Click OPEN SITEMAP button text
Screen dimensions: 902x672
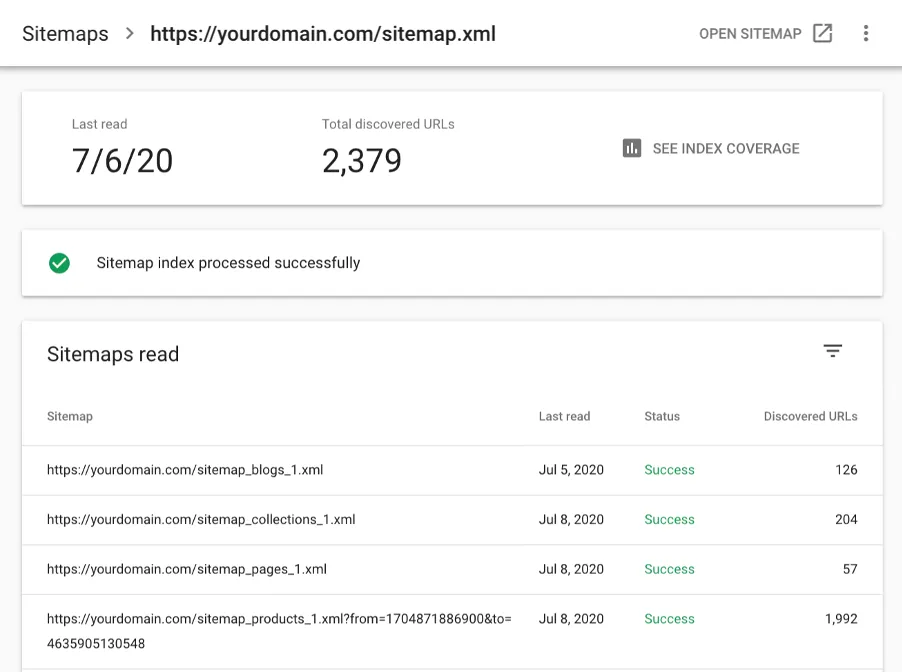point(750,34)
